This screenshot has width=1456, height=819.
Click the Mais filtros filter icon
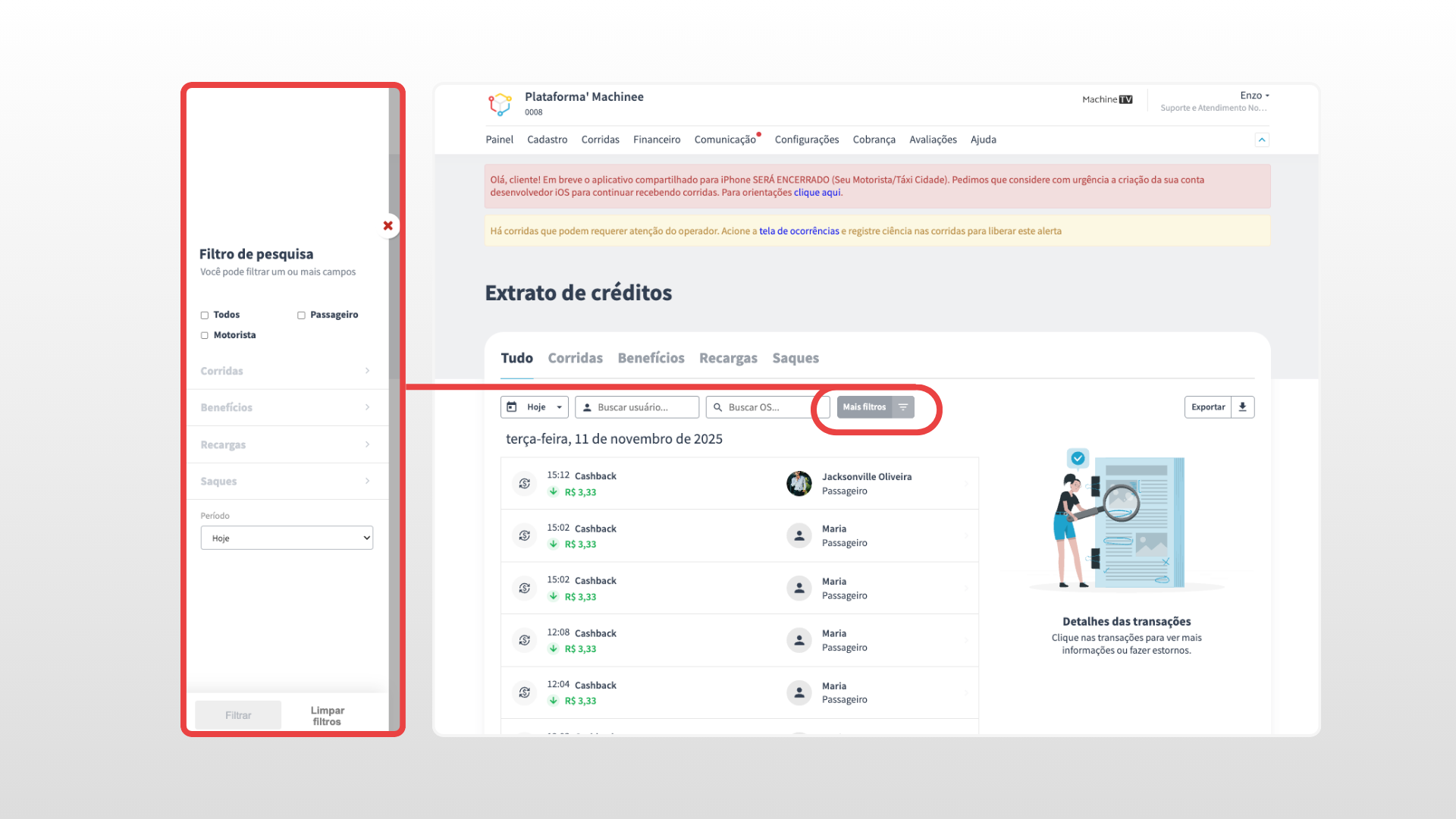[902, 407]
